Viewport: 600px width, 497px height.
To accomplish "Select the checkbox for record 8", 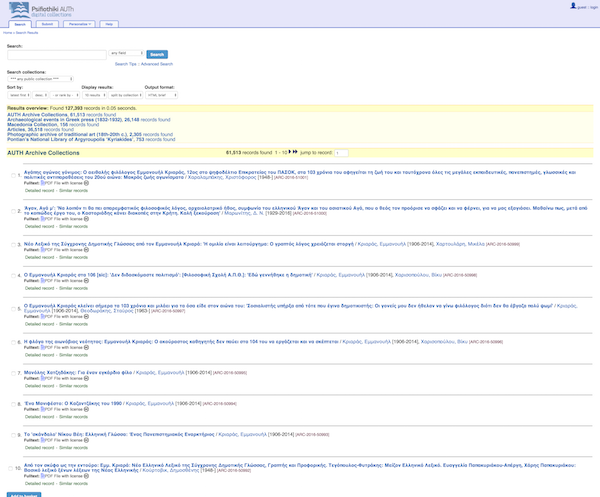I will [x=13, y=402].
